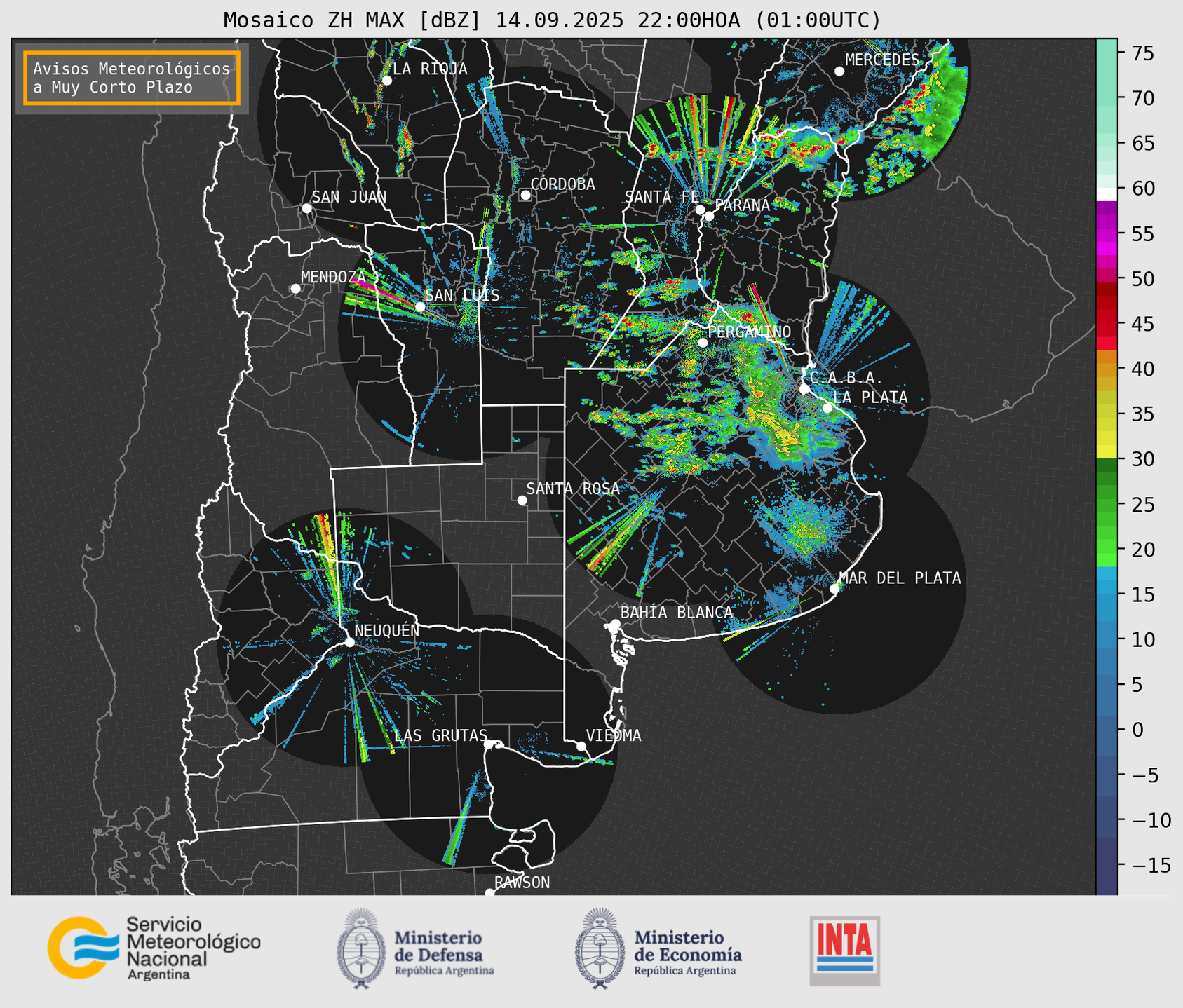The image size is (1183, 1008).
Task: Click the MENDOZA map label
Action: (333, 278)
